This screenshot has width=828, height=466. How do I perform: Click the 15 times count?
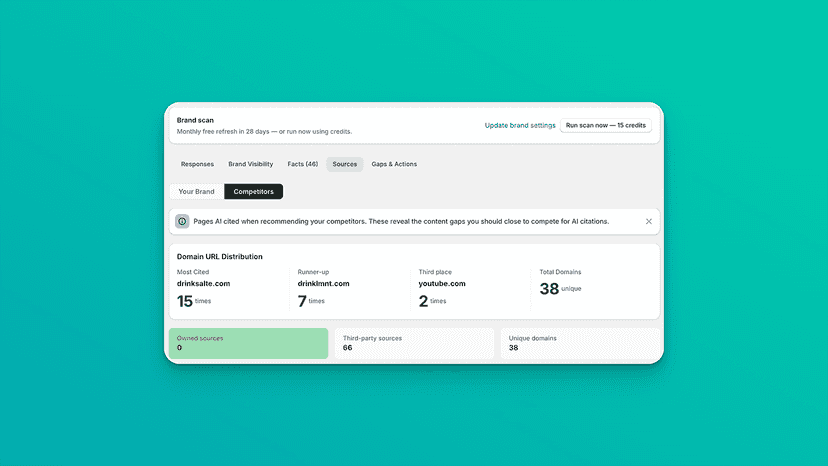[193, 301]
